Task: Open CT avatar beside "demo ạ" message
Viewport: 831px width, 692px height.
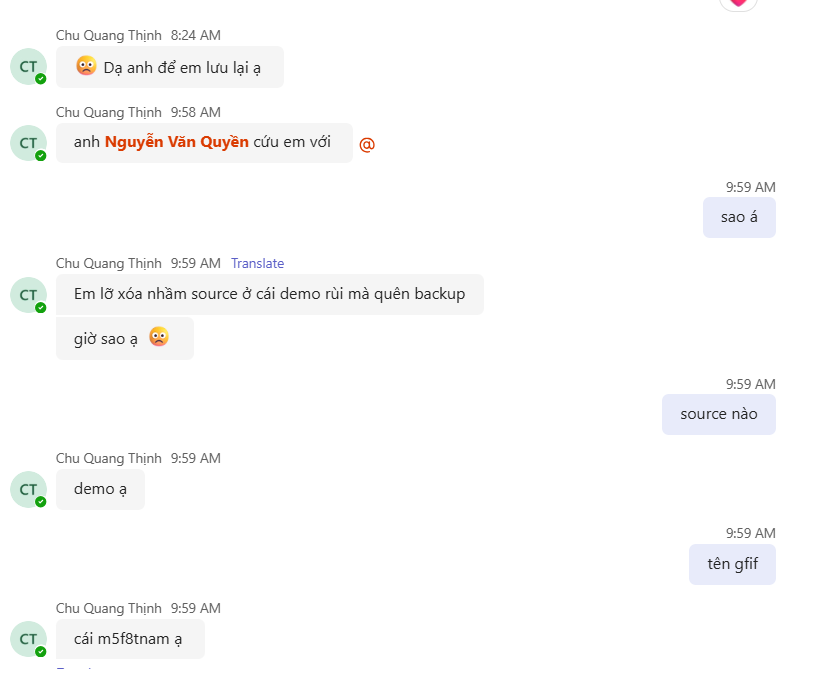Action: coord(28,489)
